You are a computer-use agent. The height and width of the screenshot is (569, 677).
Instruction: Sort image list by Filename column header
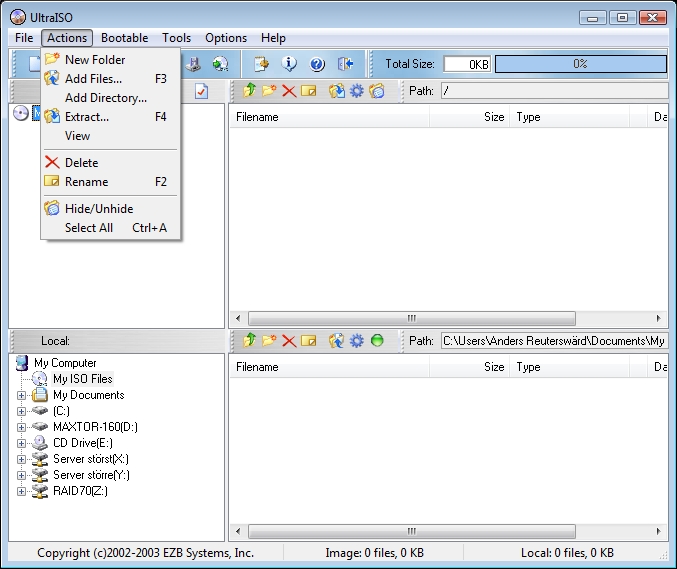(330, 117)
